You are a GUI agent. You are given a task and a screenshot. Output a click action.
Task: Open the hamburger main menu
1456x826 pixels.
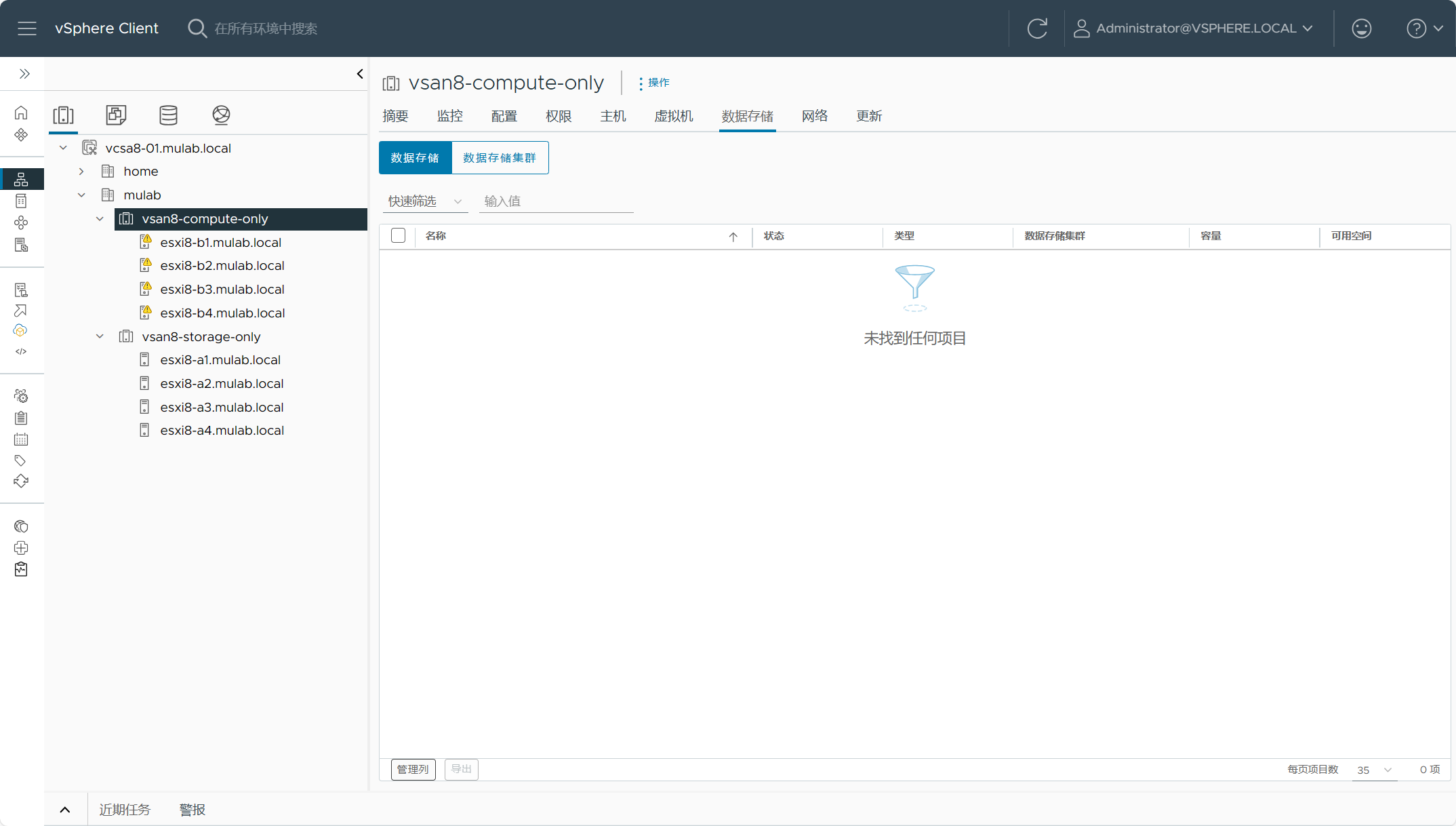27,28
